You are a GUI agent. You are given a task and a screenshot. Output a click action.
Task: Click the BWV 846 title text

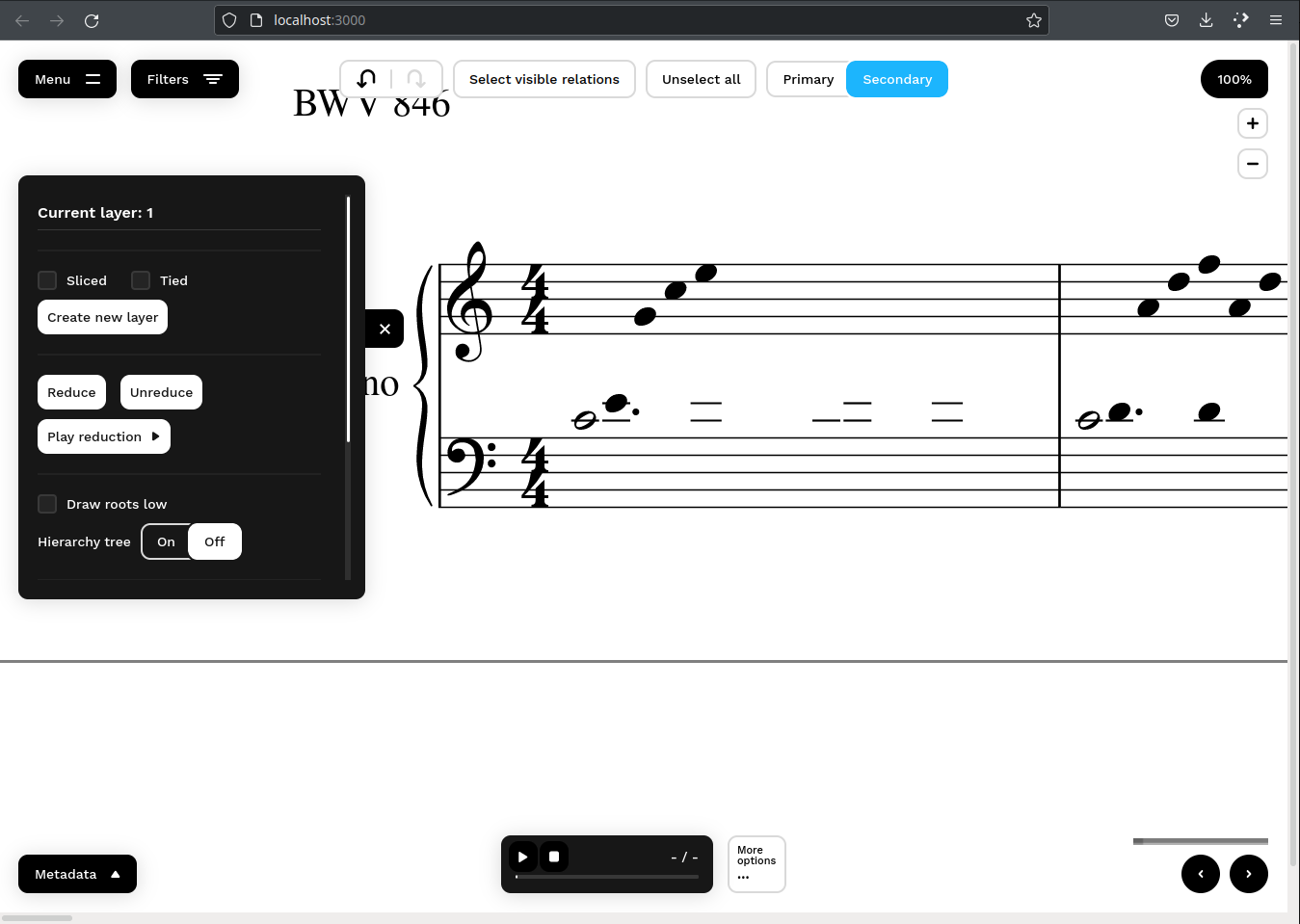coord(372,103)
